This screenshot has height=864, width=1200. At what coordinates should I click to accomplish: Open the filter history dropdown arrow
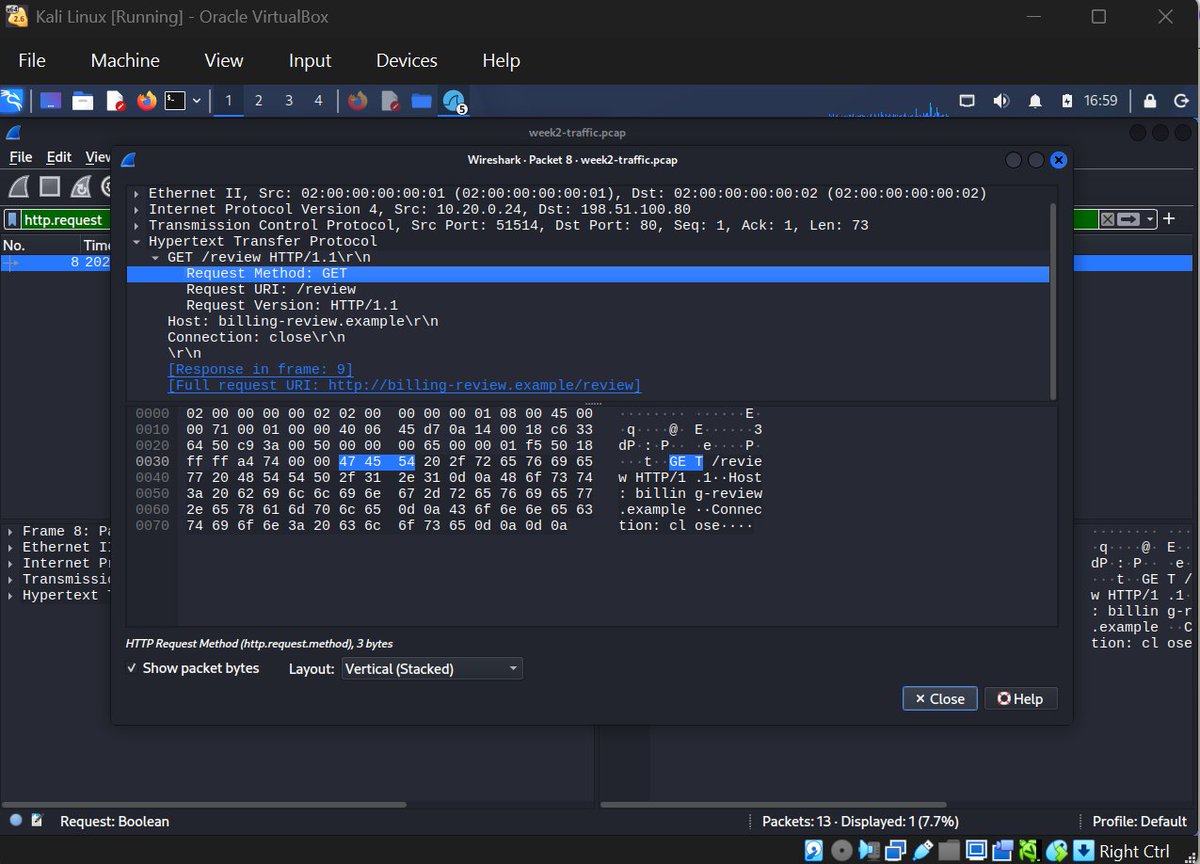pyautogui.click(x=1151, y=219)
